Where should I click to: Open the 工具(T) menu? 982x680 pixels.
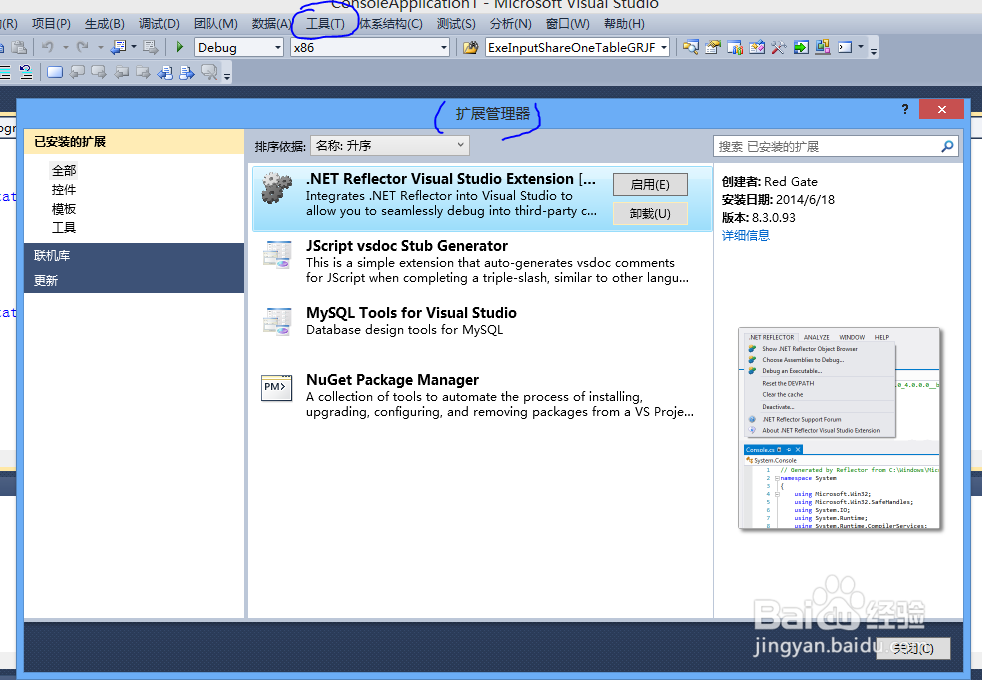click(x=325, y=24)
